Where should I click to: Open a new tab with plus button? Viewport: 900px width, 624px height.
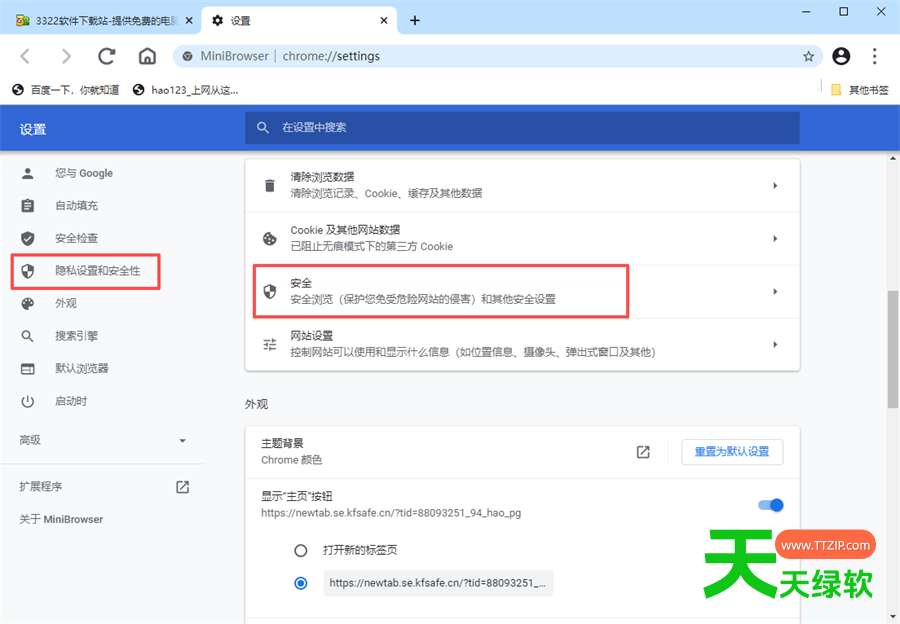[x=415, y=21]
